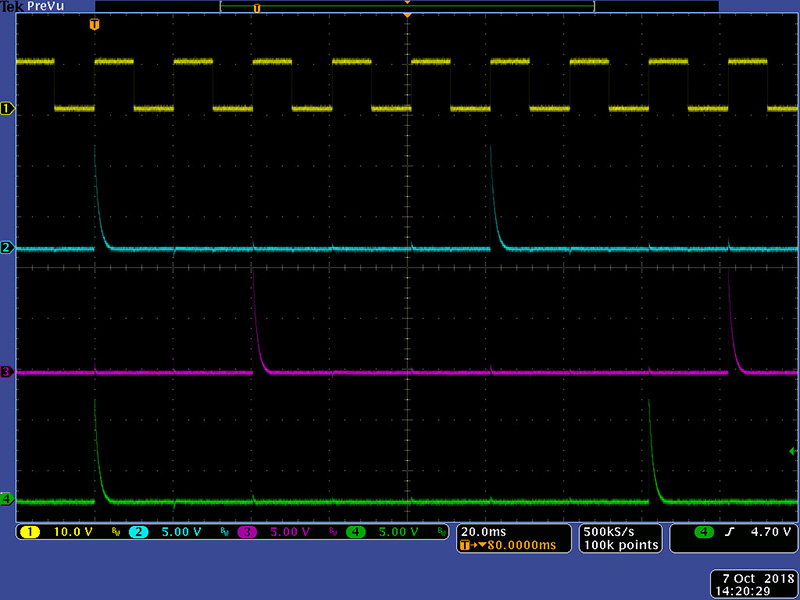Click the green record overview bar at top
The height and width of the screenshot is (600, 800).
[x=407, y=6]
